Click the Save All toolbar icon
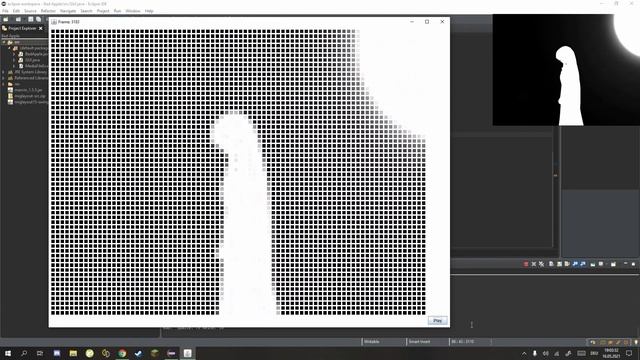640x360 pixels. [x=38, y=19]
